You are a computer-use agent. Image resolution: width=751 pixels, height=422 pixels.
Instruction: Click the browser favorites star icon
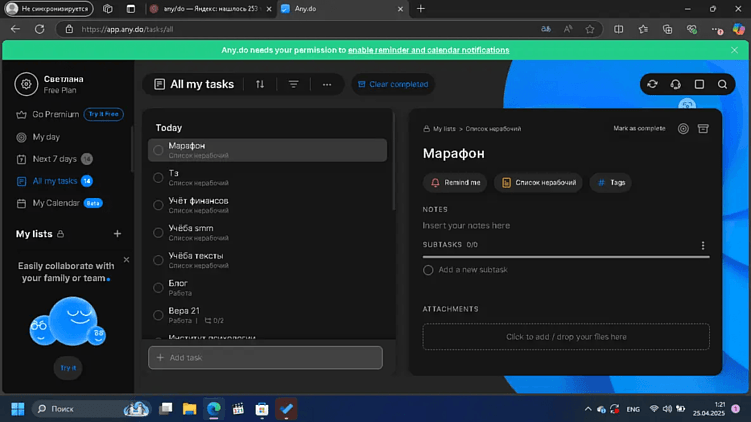point(590,29)
